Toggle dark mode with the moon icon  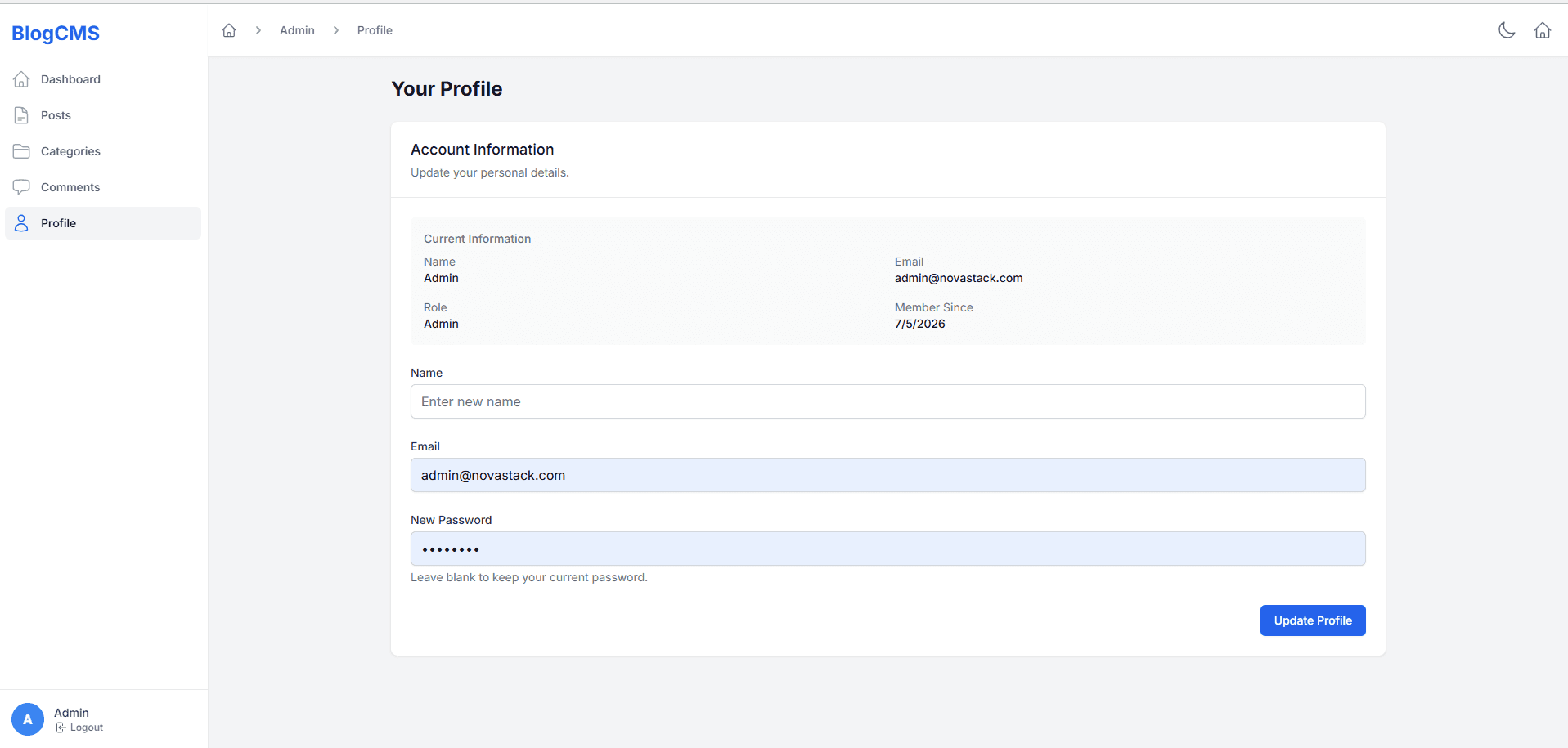(x=1507, y=30)
